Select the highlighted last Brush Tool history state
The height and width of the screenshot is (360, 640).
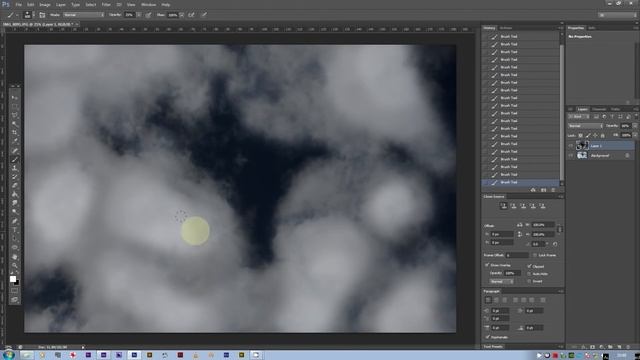point(520,182)
